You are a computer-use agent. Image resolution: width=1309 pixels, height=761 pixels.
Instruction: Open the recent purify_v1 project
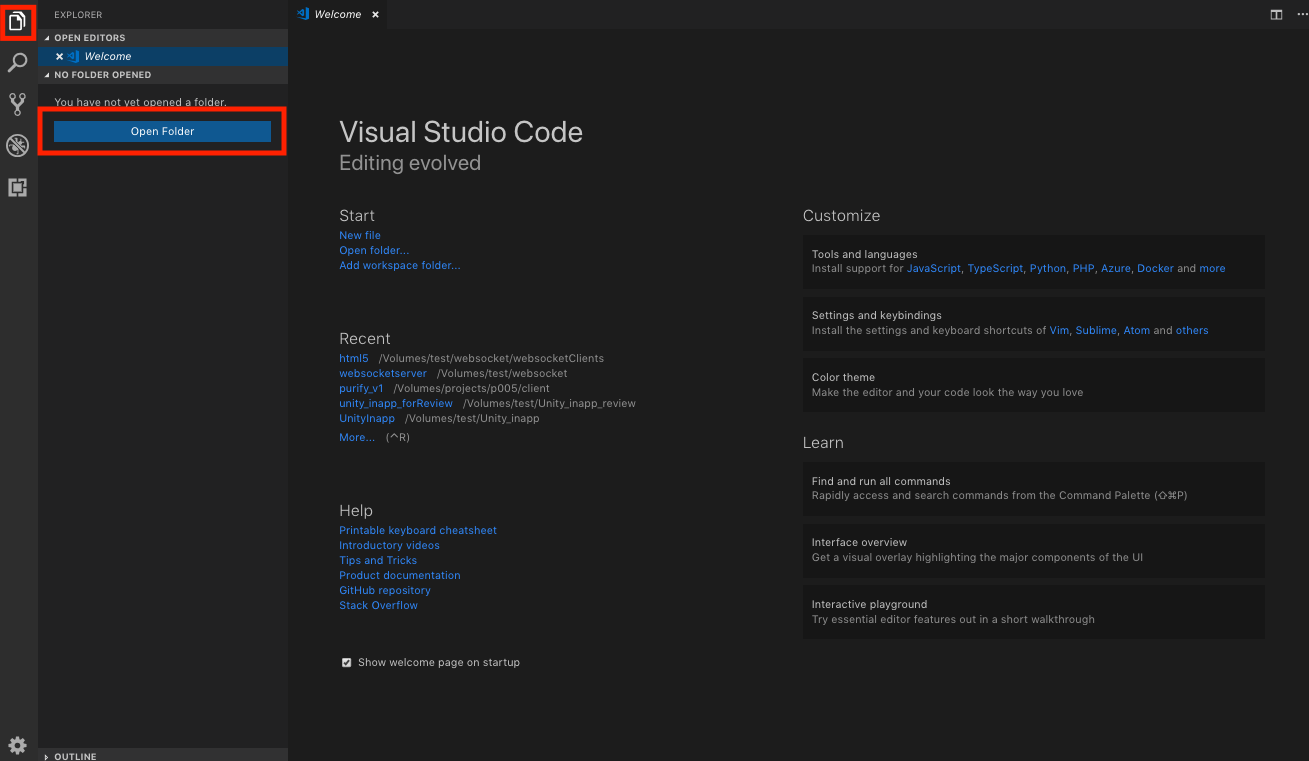click(x=361, y=388)
